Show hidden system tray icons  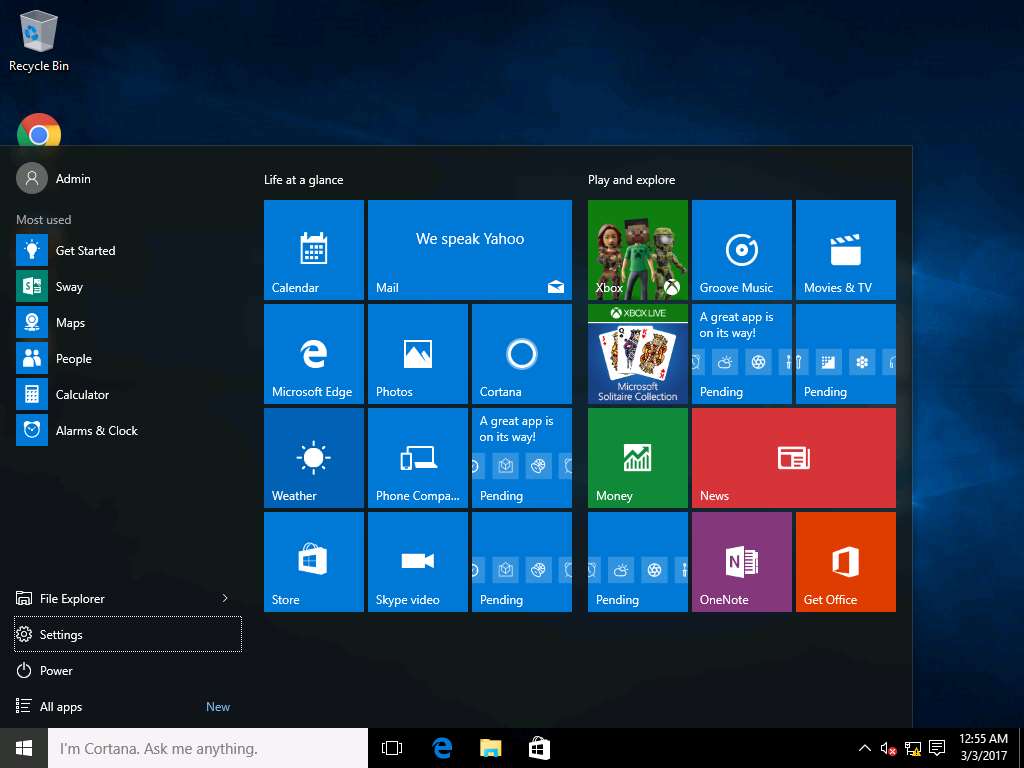tap(864, 748)
